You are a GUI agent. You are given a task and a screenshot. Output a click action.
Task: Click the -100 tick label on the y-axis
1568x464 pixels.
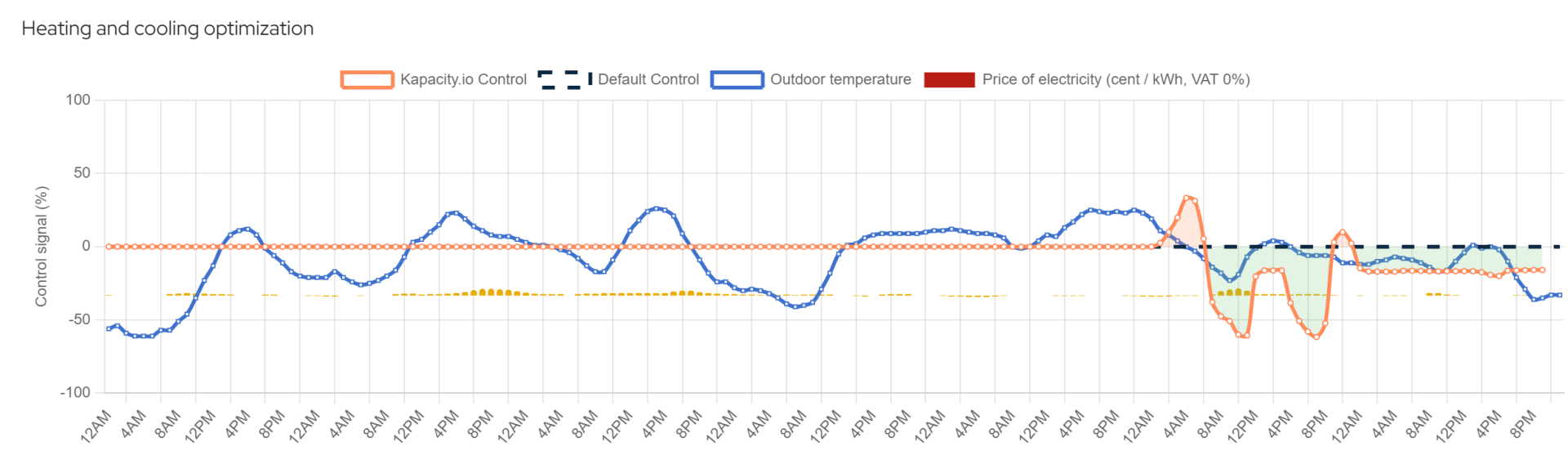75,392
